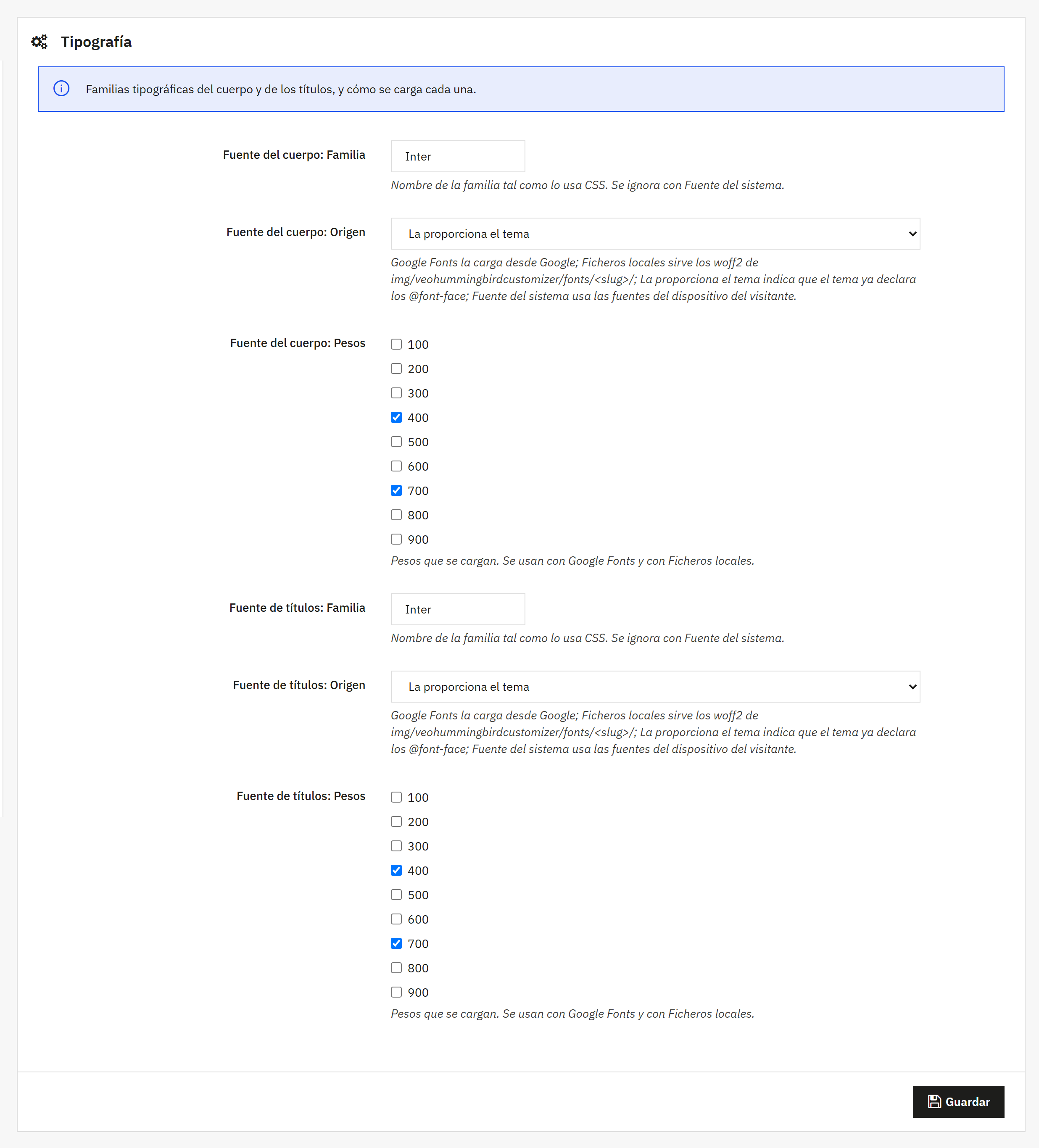Check the 100 weight for Fuente del cuerpo
Image resolution: width=1039 pixels, height=1148 pixels.
tap(396, 344)
